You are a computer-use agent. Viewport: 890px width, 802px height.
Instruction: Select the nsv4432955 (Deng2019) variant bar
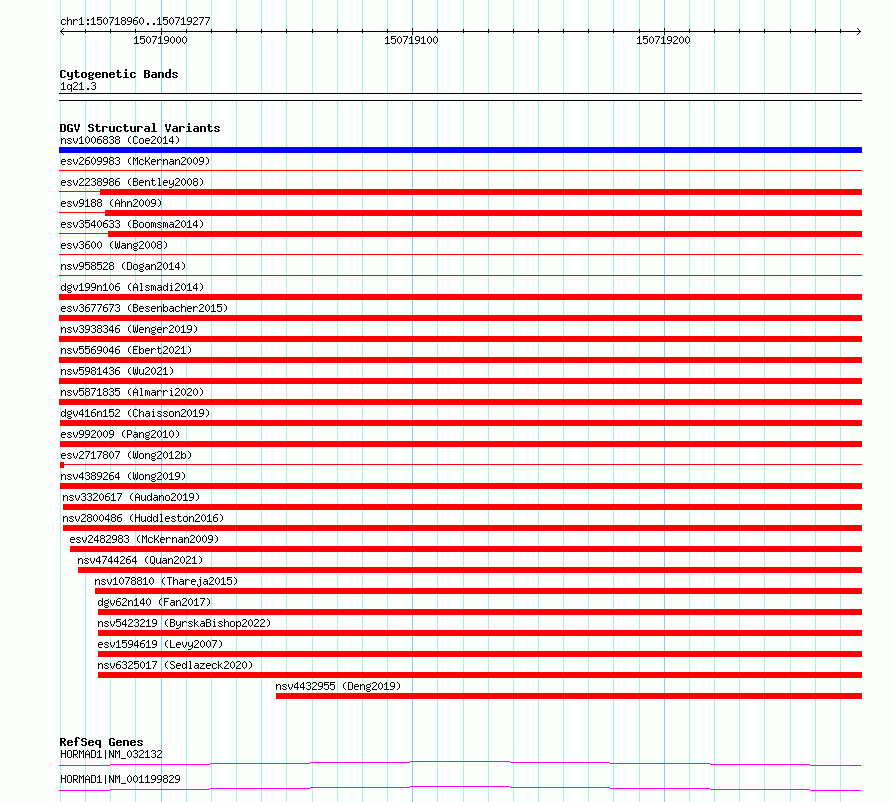tap(569, 696)
